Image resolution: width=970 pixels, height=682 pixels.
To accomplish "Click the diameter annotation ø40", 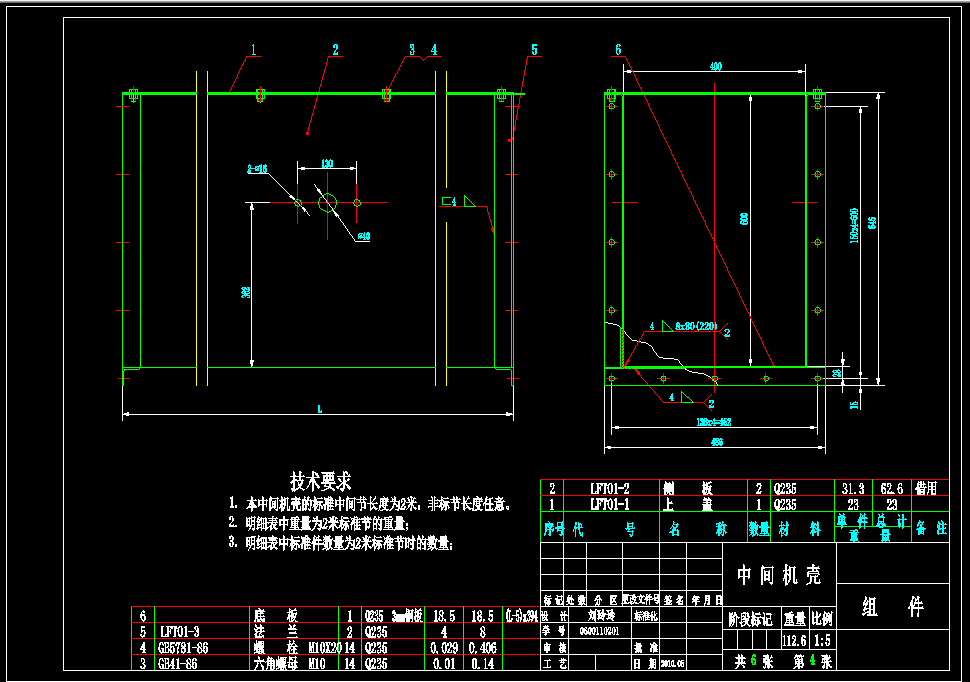I will 363,236.
